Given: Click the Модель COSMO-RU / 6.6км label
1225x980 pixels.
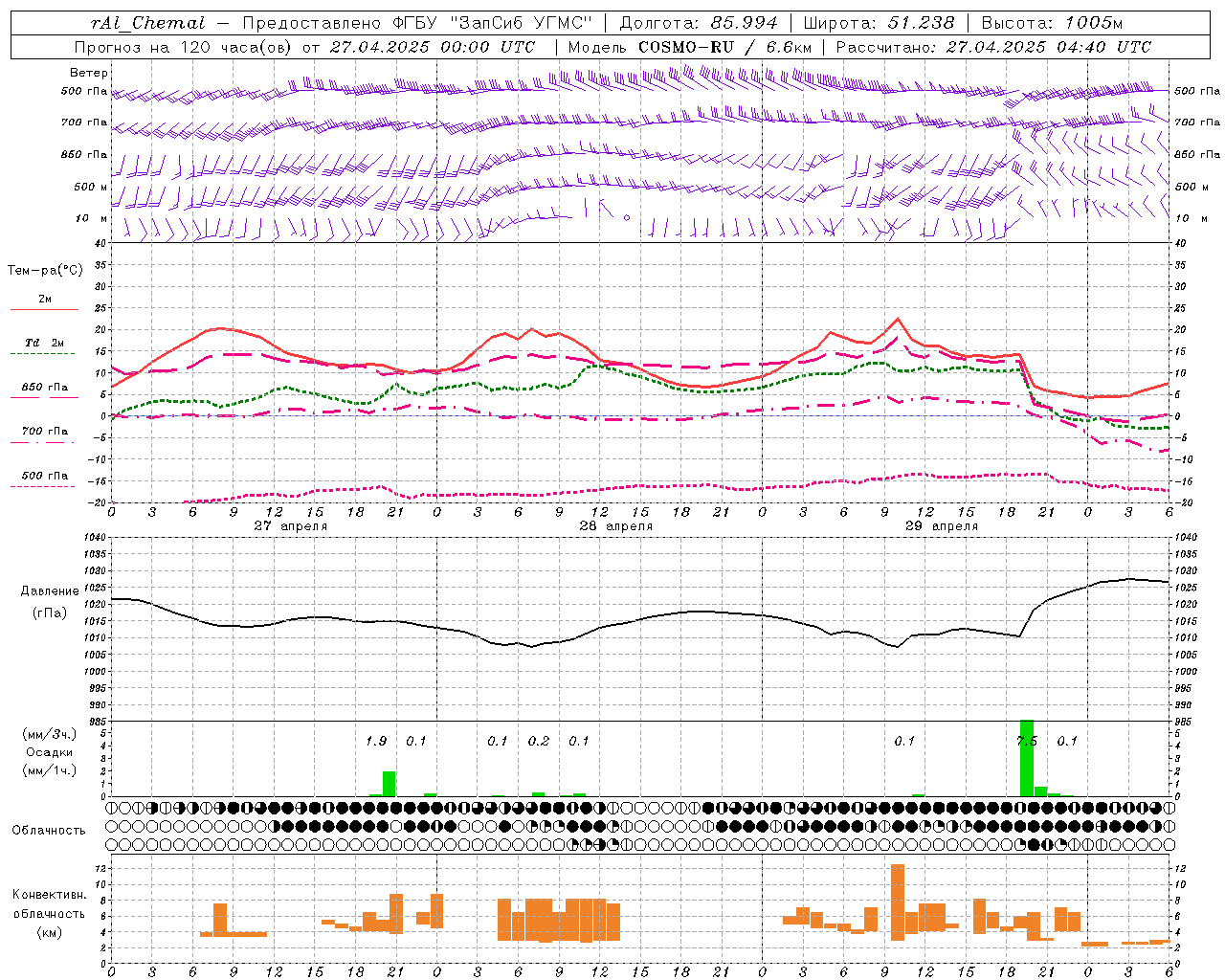Looking at the screenshot, I should (690, 47).
